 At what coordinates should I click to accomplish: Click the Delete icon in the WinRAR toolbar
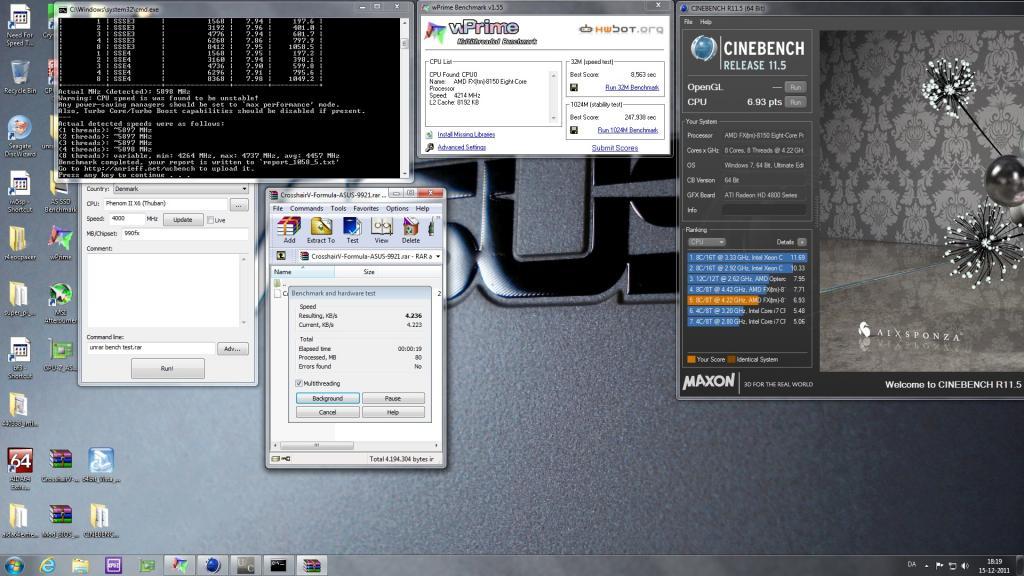click(x=411, y=229)
